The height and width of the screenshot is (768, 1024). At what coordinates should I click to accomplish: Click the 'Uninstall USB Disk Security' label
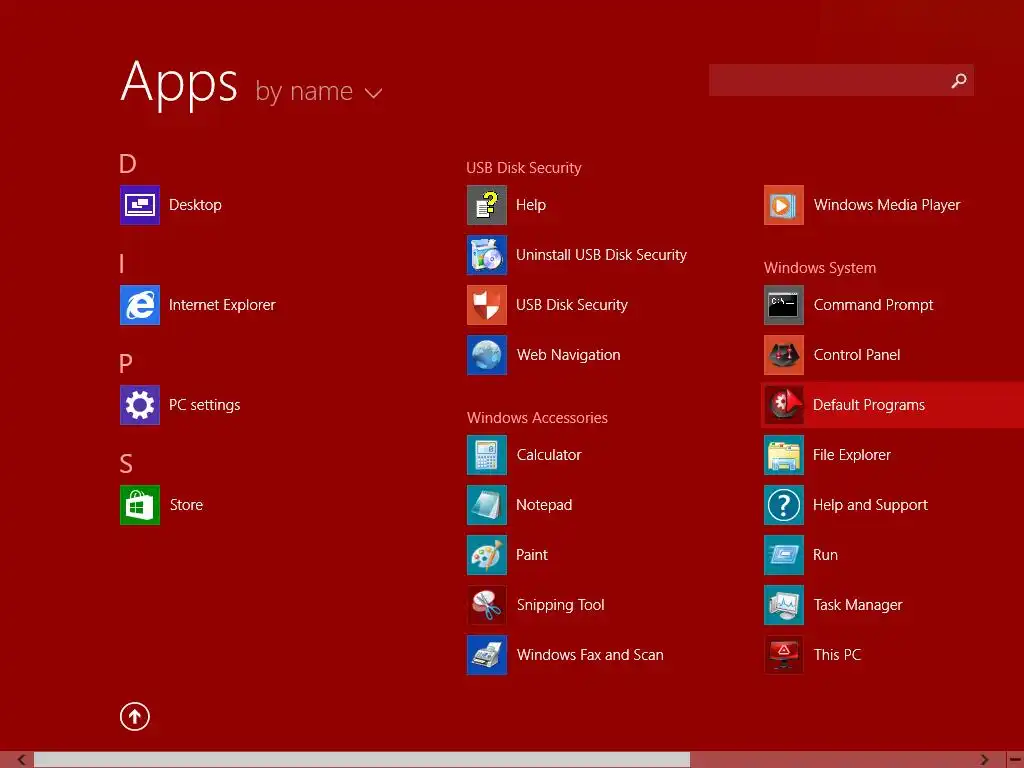point(601,255)
